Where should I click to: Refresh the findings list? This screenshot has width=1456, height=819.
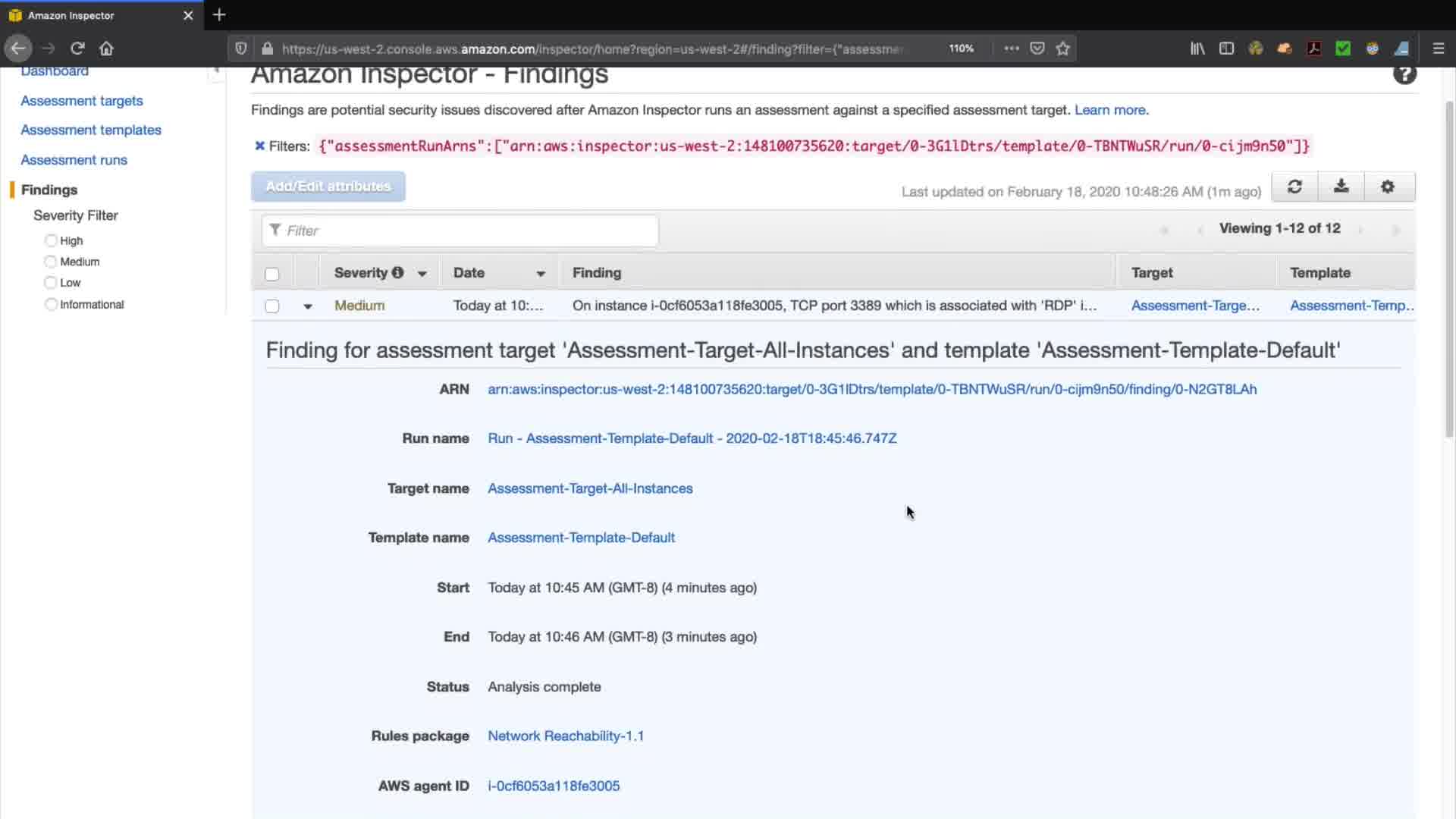pyautogui.click(x=1294, y=187)
